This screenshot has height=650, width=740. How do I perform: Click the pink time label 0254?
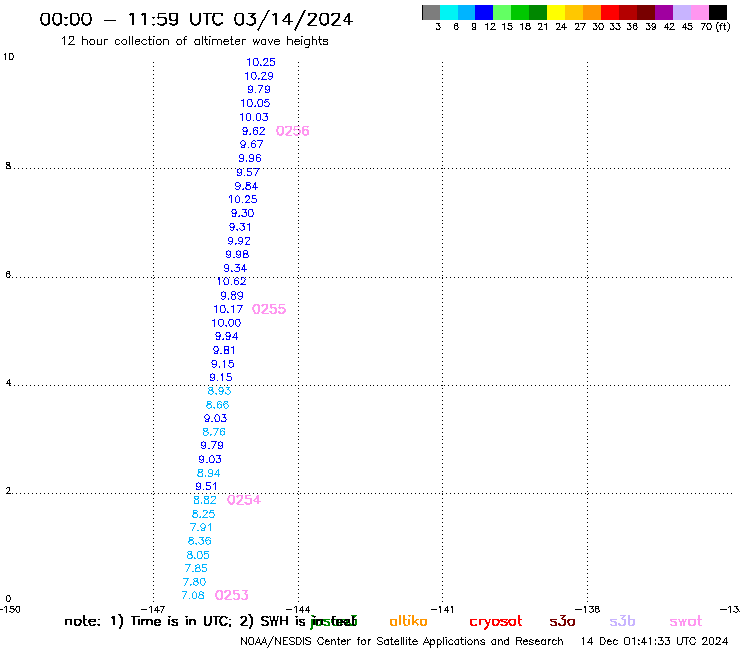point(244,500)
